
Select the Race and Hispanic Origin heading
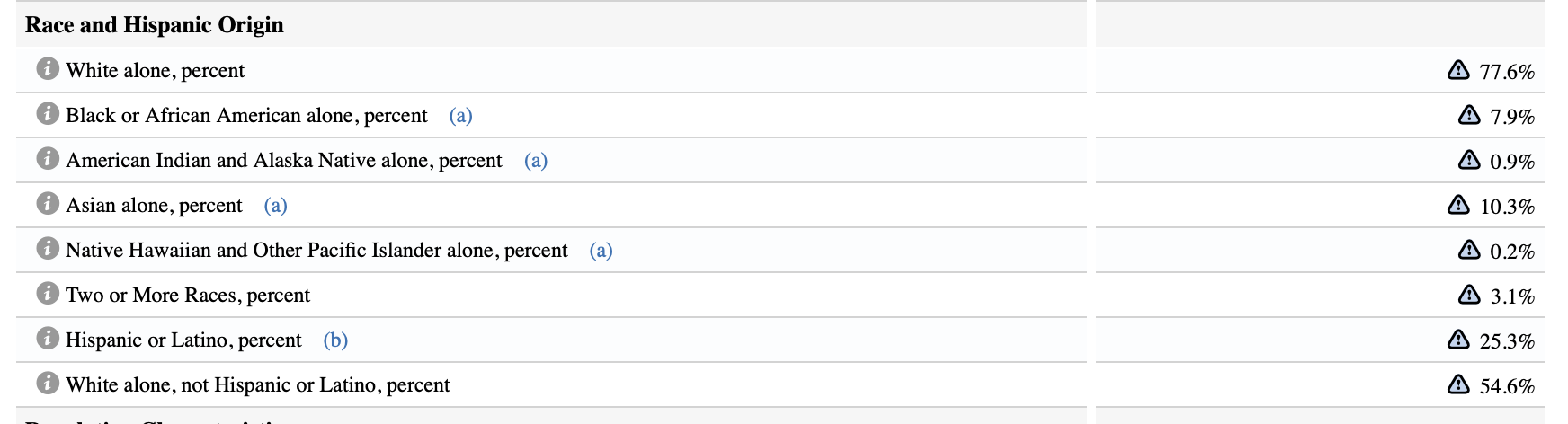pos(155,25)
